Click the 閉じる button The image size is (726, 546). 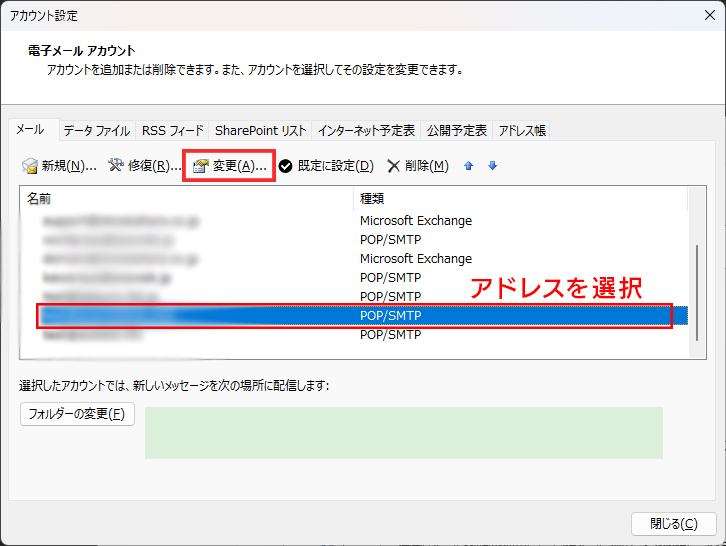672,524
